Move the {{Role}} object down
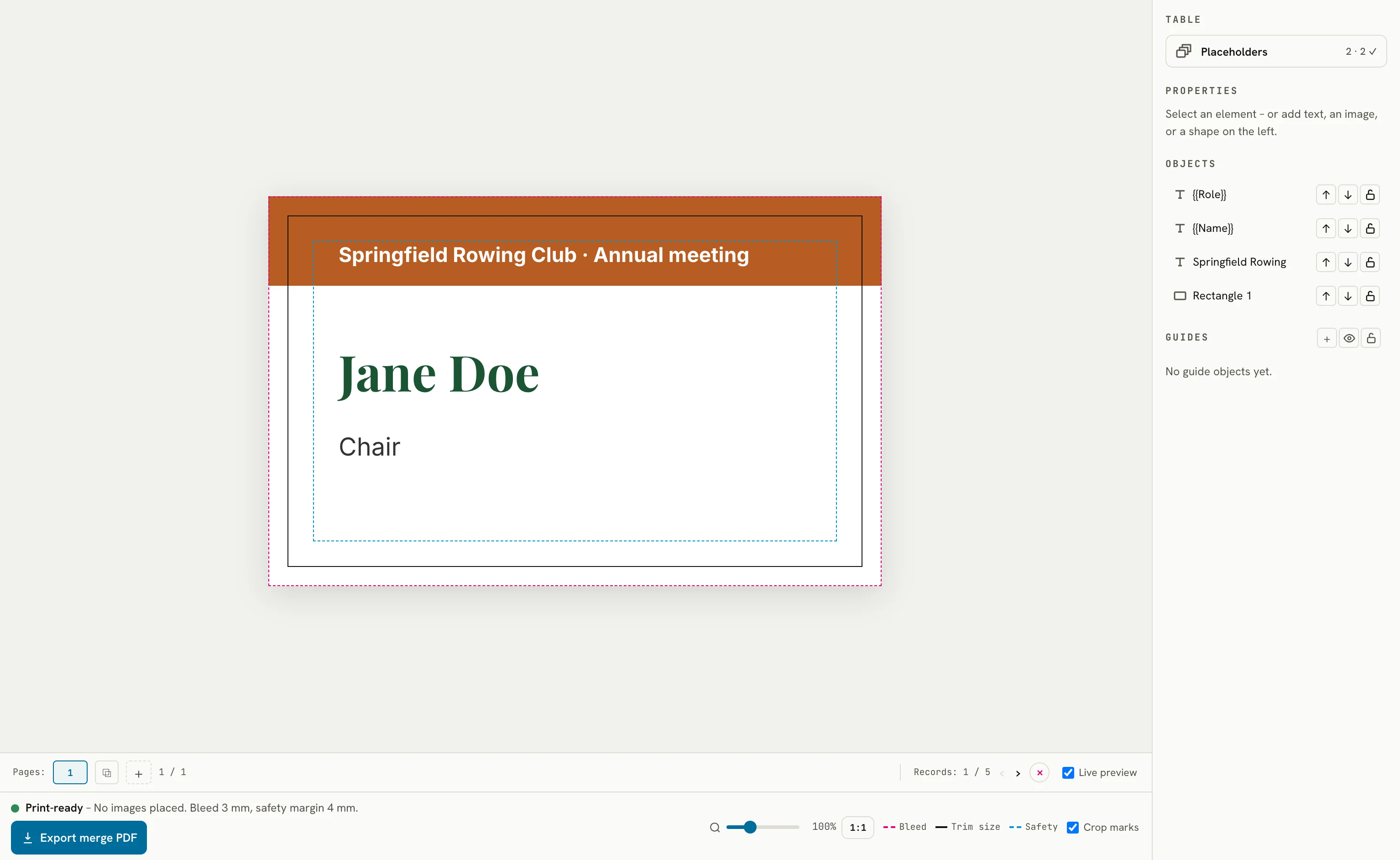 coord(1348,194)
